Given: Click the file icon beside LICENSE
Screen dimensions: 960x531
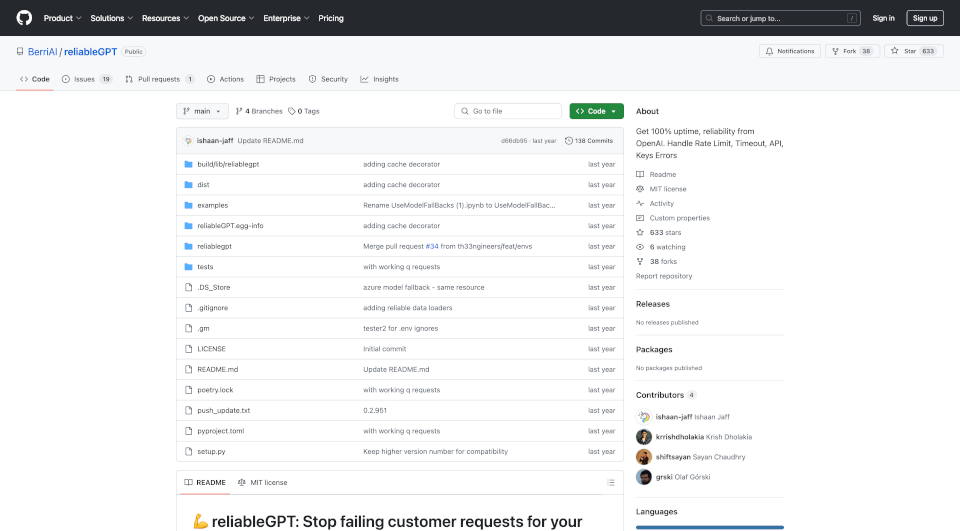Looking at the screenshot, I should click(189, 348).
